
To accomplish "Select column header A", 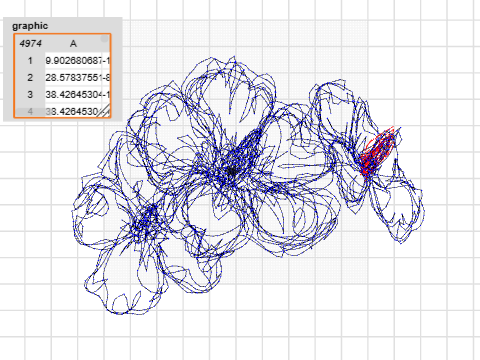I will [73, 43].
